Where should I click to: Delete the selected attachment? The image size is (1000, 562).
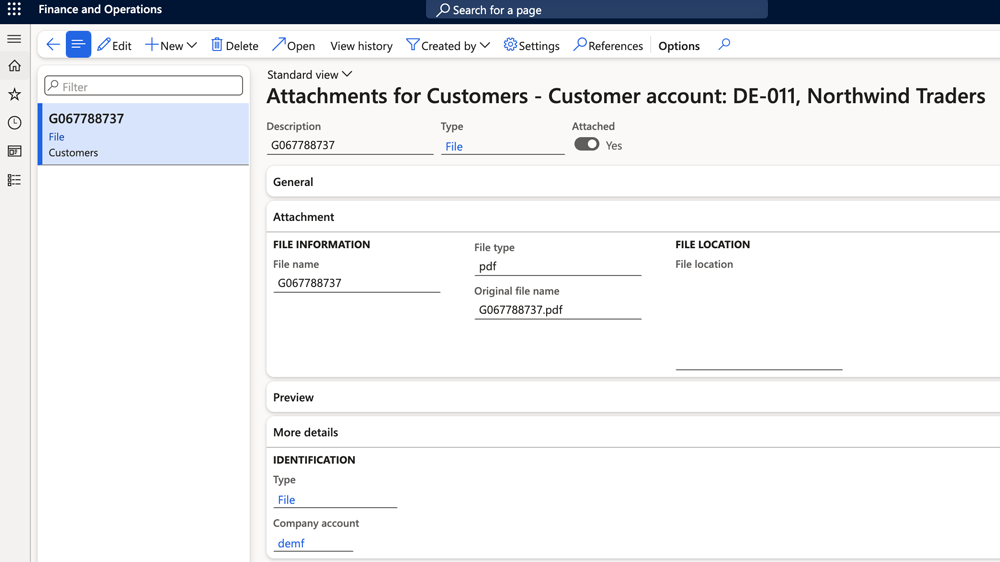click(235, 45)
